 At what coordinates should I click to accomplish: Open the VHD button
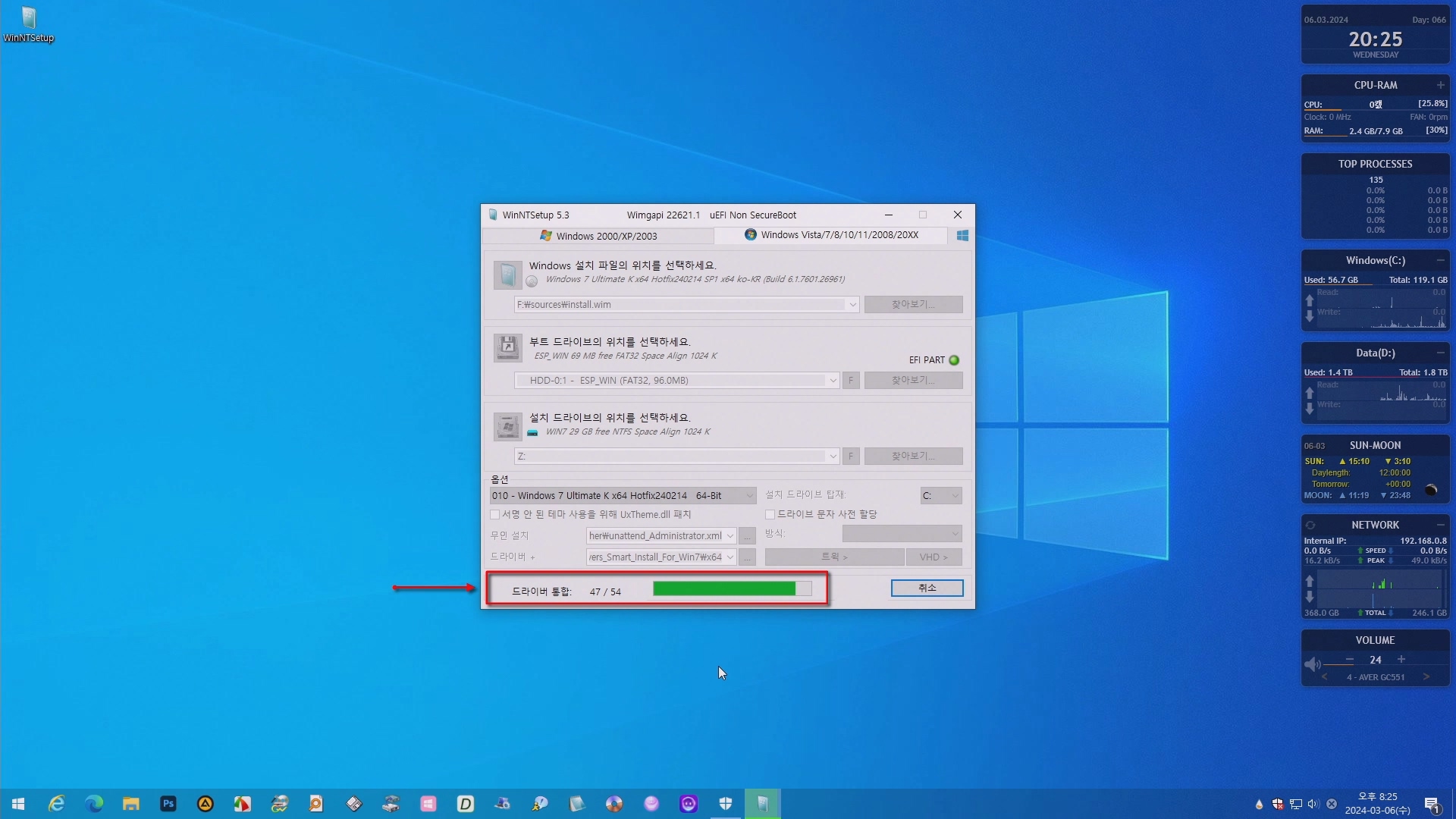click(934, 557)
